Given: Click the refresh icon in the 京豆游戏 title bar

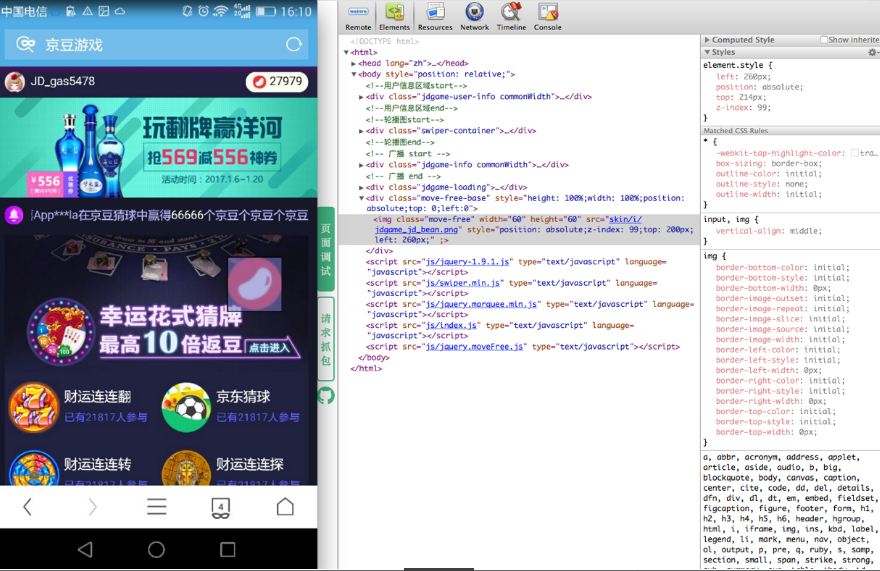Looking at the screenshot, I should click(x=294, y=44).
